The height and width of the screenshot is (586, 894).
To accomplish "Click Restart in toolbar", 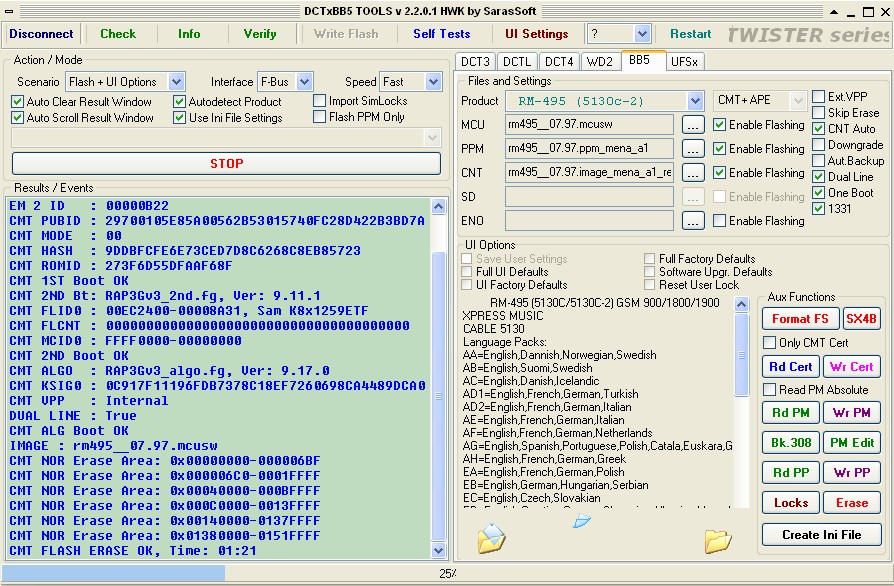I will [x=690, y=34].
